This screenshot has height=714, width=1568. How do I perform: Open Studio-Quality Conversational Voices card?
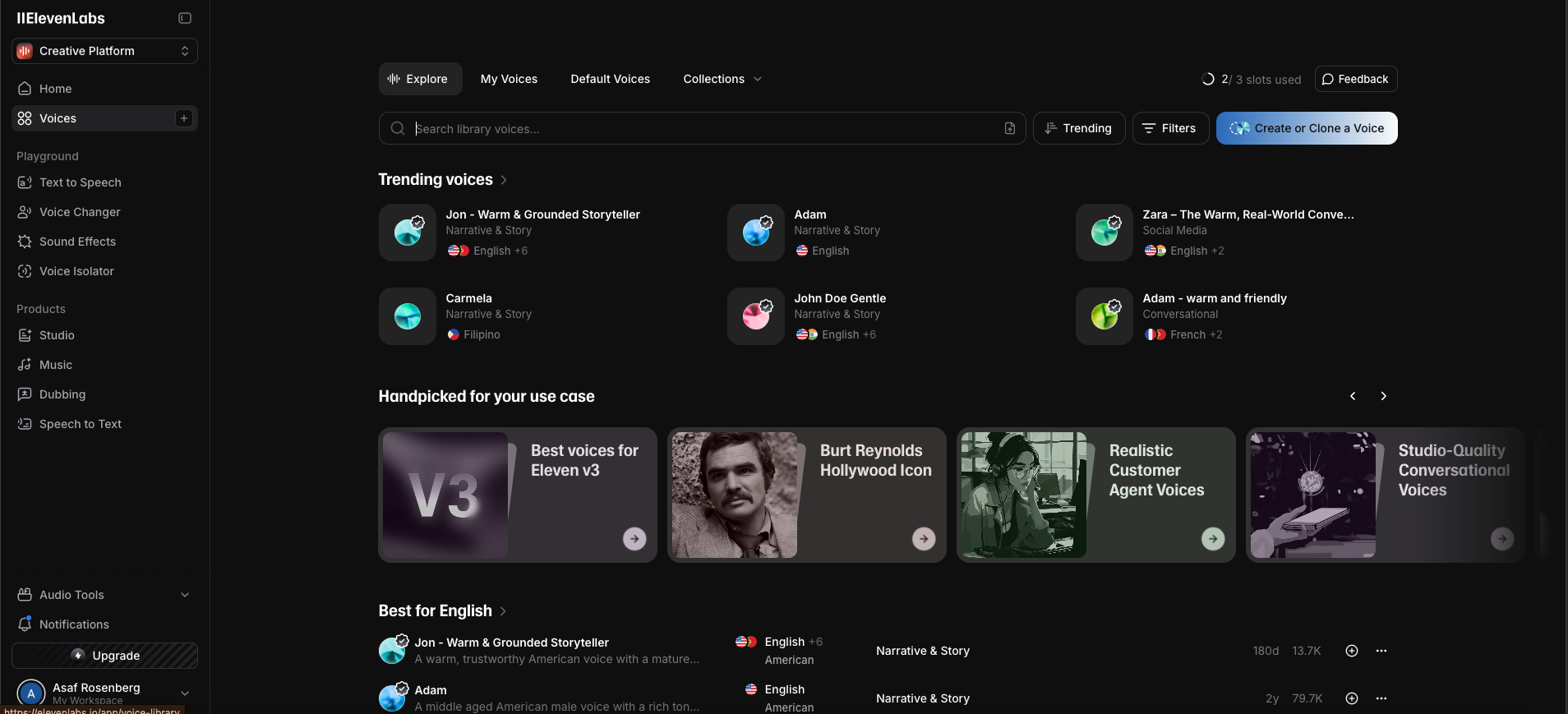(x=1386, y=495)
